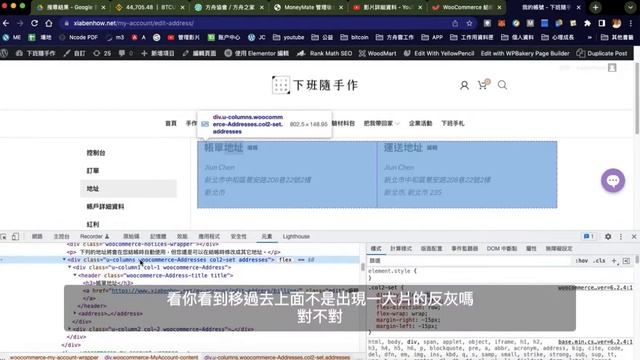Screen dimensions: 640x360
Task: Open the 控制台 account menu item
Action: pyautogui.click(x=96, y=153)
